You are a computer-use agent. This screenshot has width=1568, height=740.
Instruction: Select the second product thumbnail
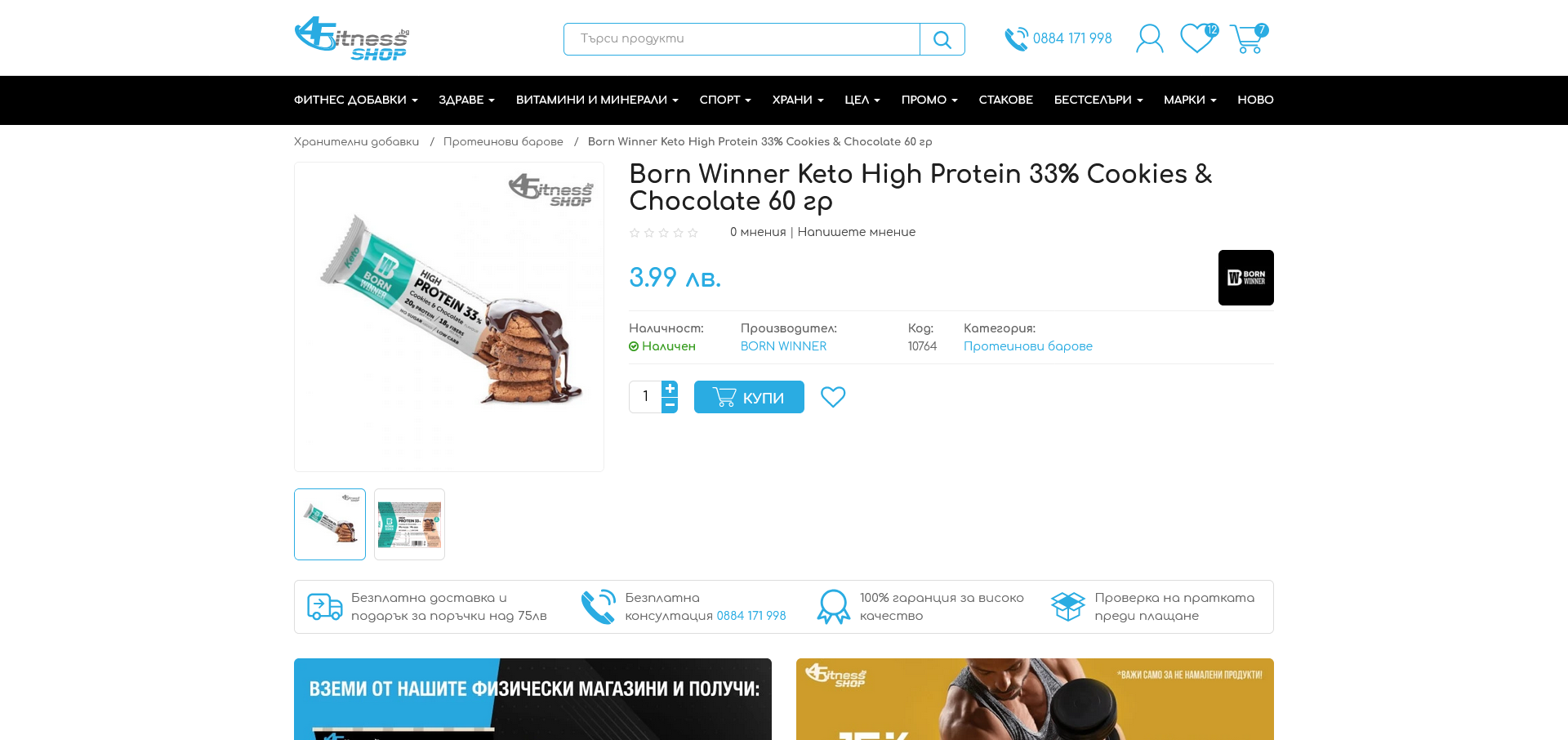pos(409,524)
